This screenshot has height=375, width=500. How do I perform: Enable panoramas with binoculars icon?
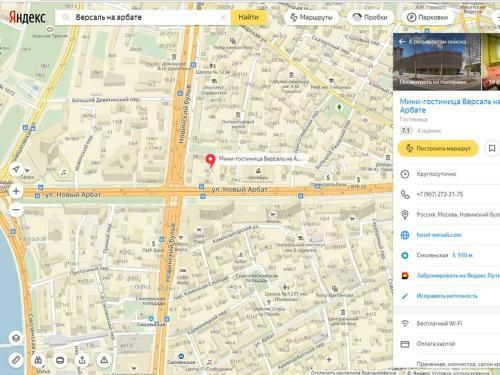39,360
